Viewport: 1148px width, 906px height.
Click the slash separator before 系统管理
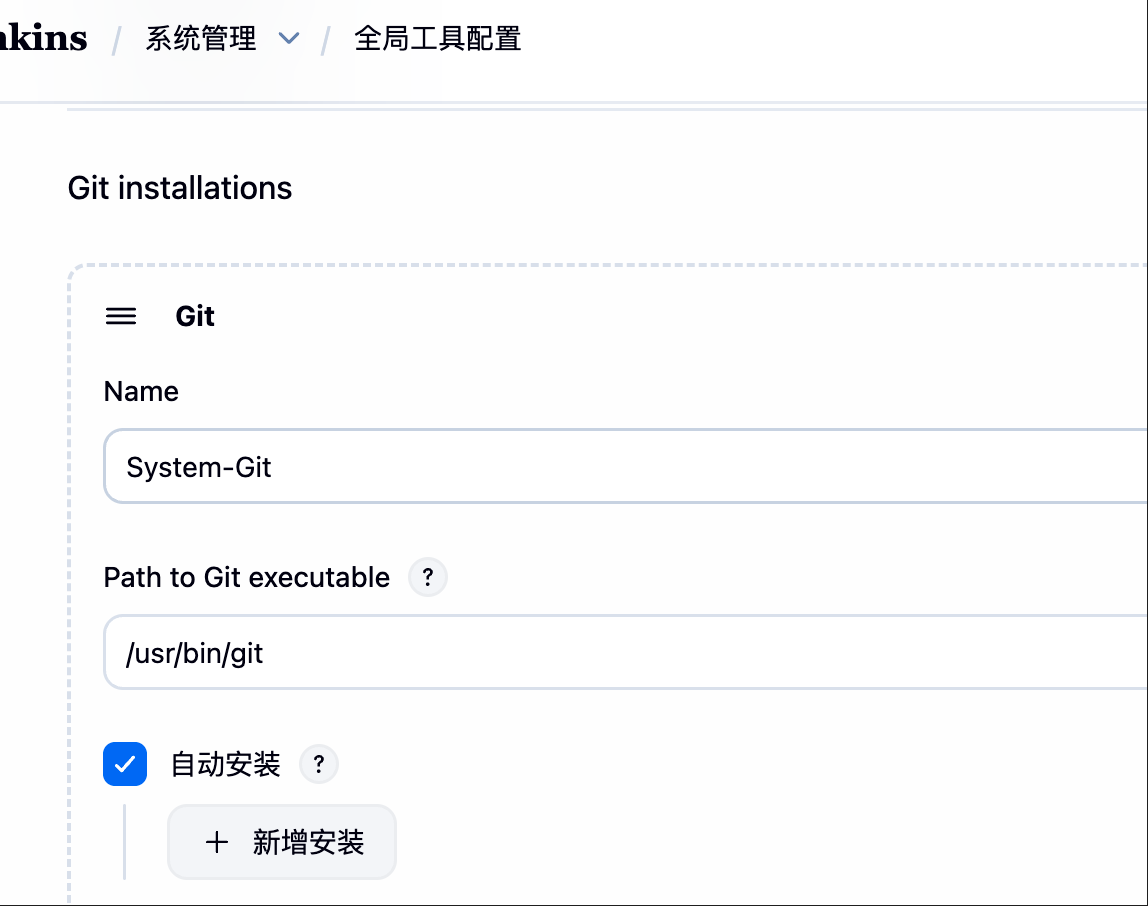(117, 40)
